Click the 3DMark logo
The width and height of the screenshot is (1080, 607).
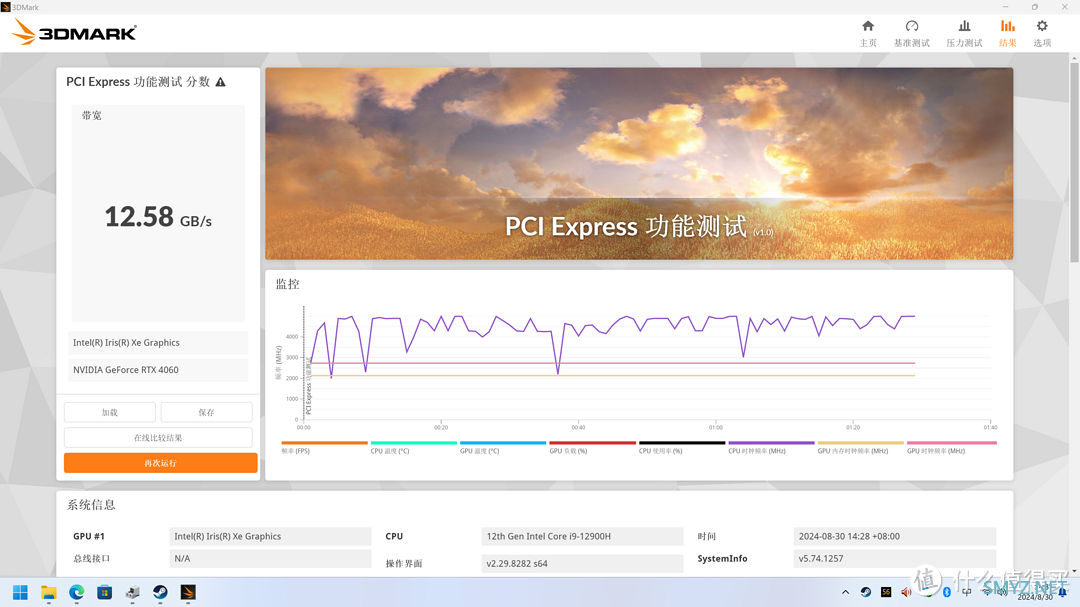74,32
